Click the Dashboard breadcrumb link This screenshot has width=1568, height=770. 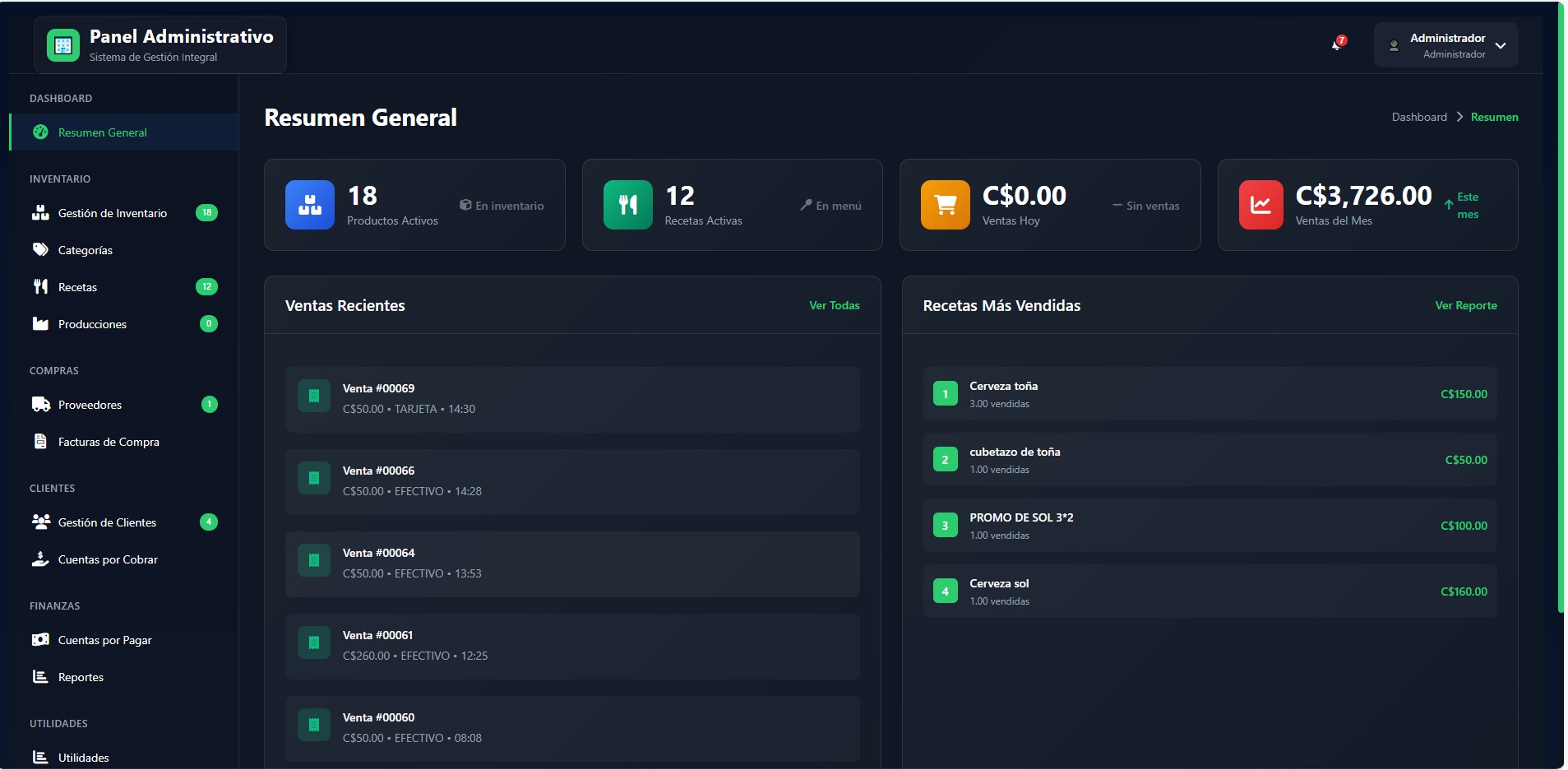1418,117
